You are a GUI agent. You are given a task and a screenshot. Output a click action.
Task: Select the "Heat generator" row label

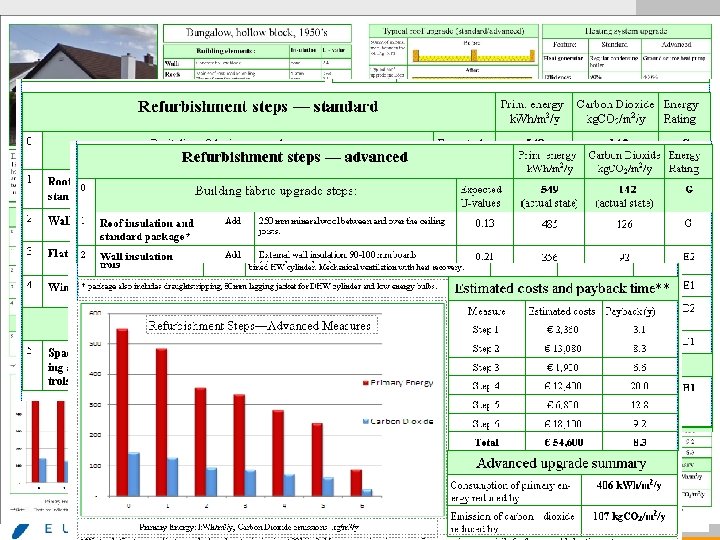[563, 58]
